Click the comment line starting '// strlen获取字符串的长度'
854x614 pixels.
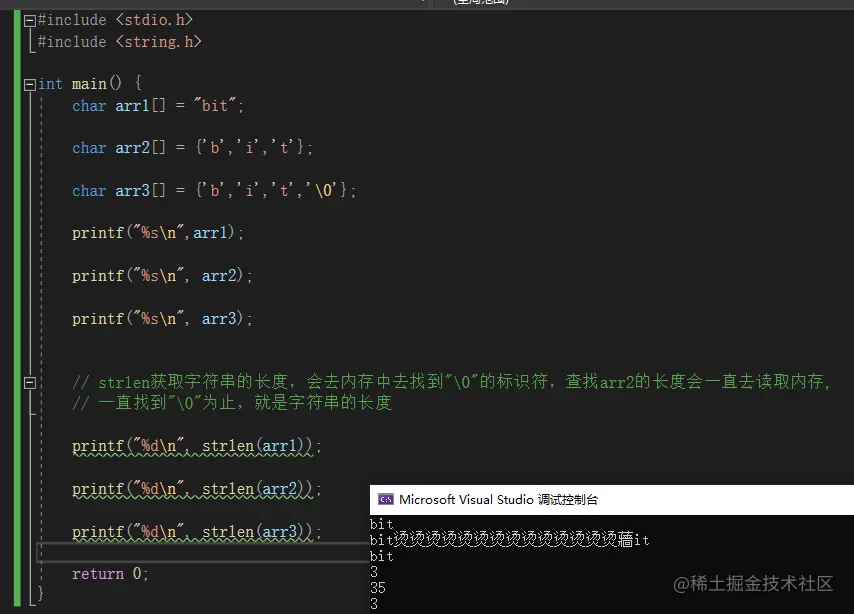tap(452, 382)
